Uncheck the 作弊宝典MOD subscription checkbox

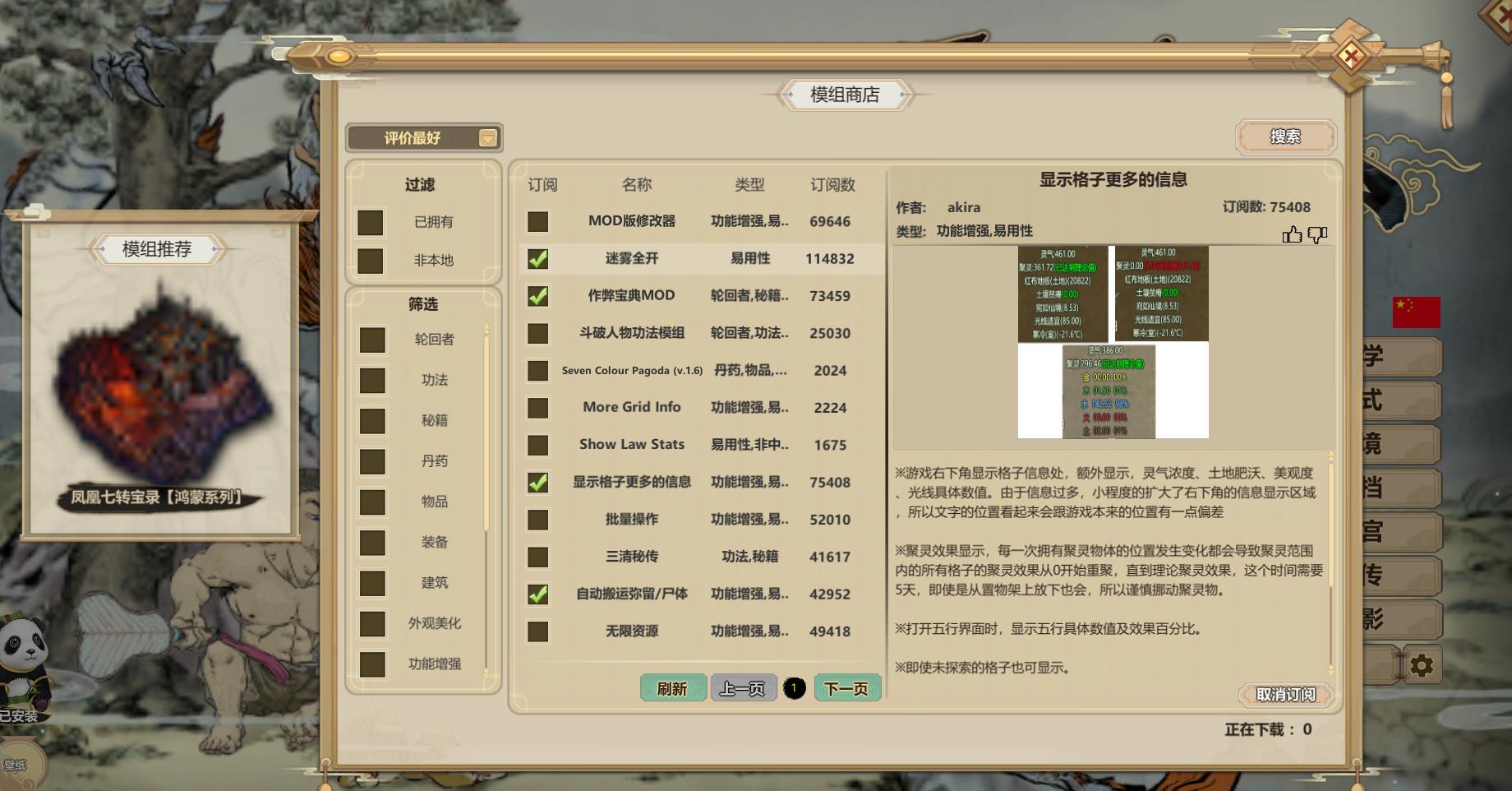click(x=537, y=296)
